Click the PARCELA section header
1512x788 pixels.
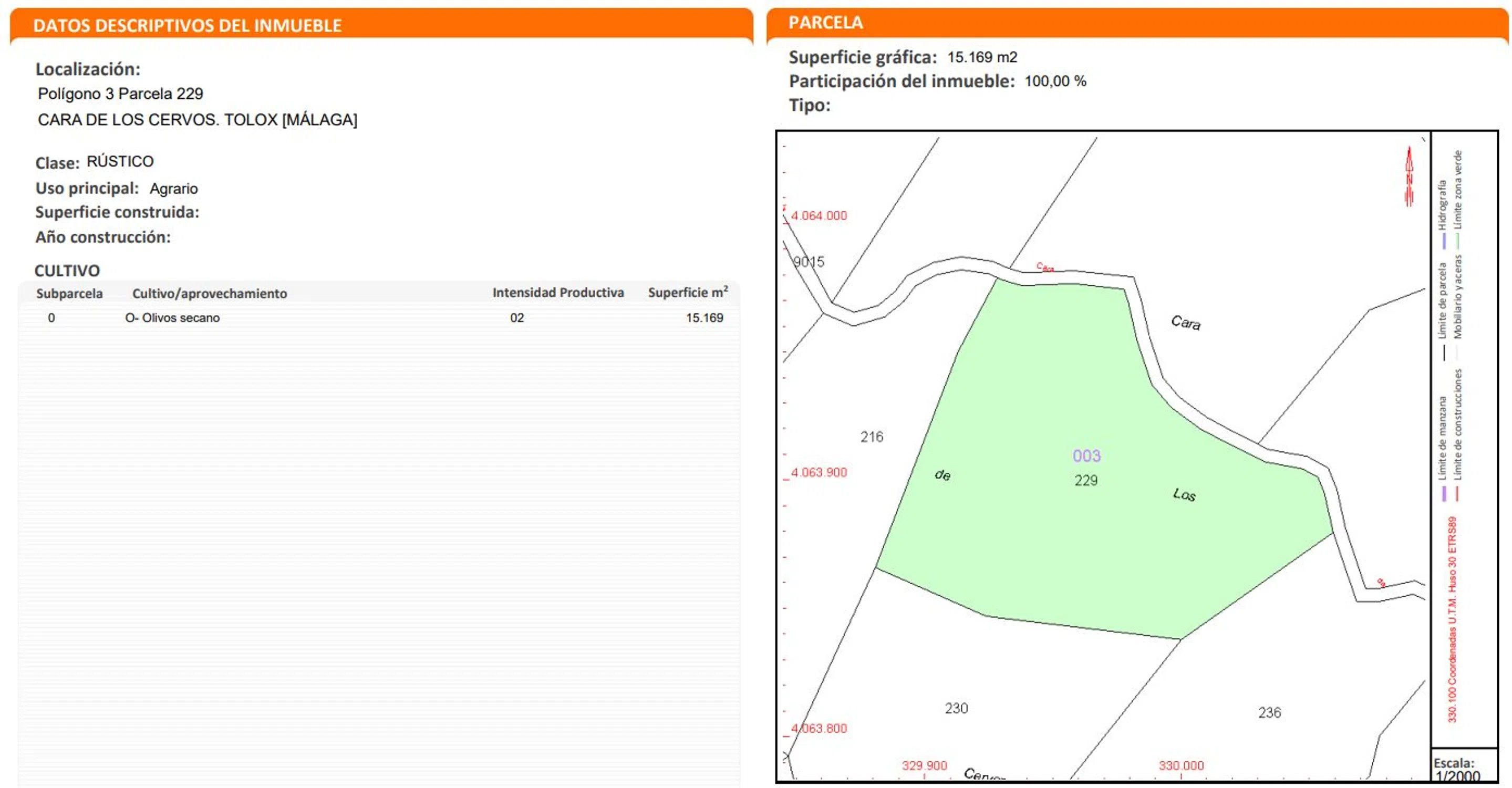(x=825, y=22)
